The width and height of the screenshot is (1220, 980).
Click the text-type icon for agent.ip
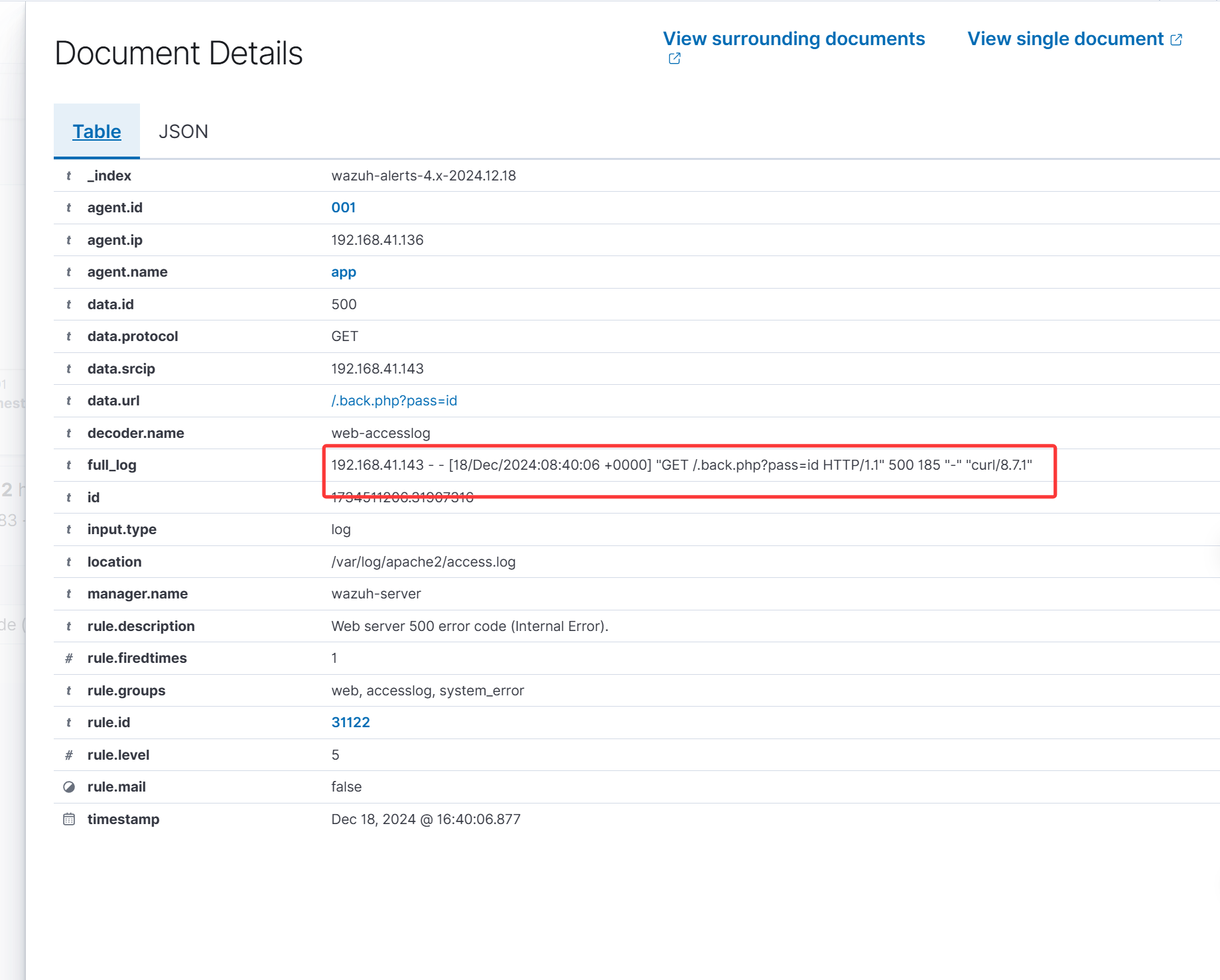point(68,240)
